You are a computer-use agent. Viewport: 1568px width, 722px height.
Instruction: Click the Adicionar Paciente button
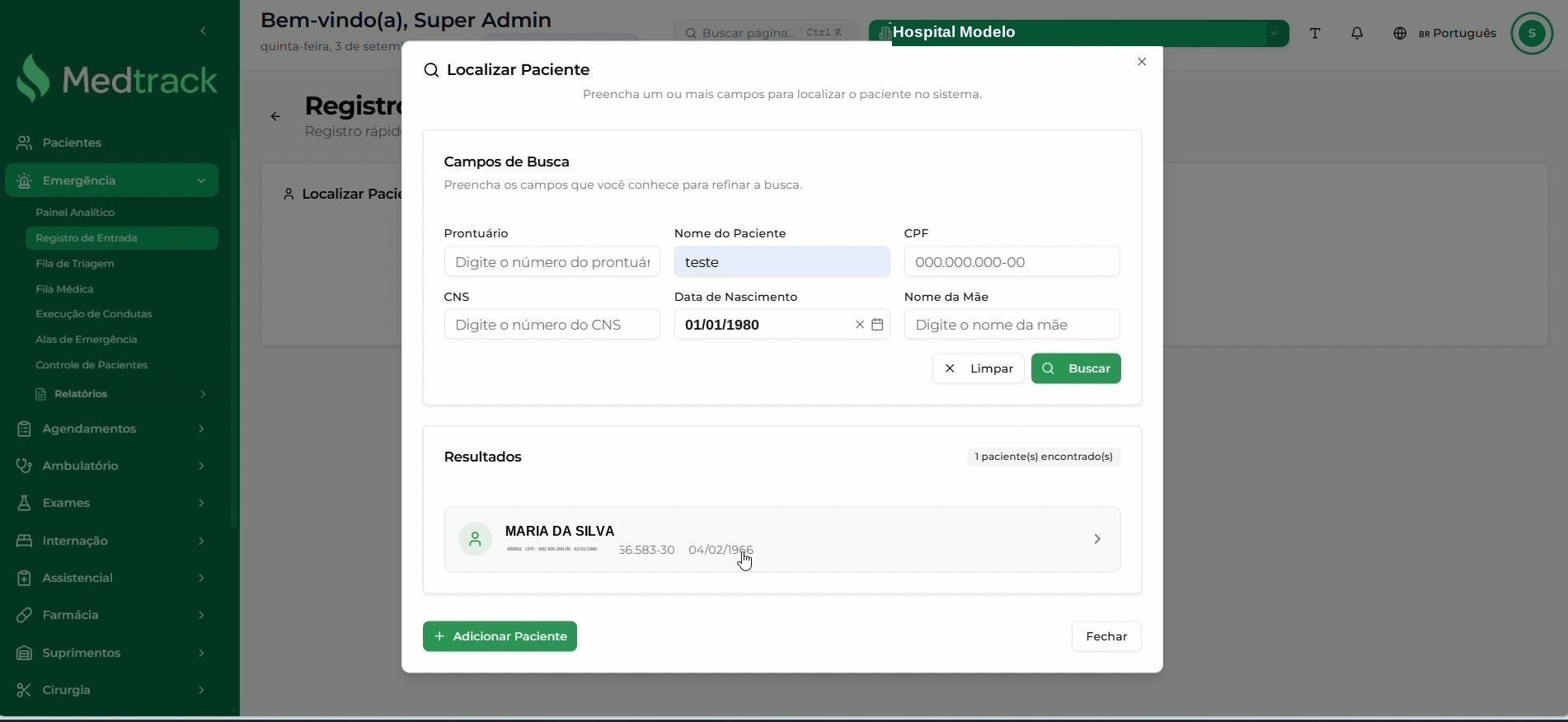[500, 636]
